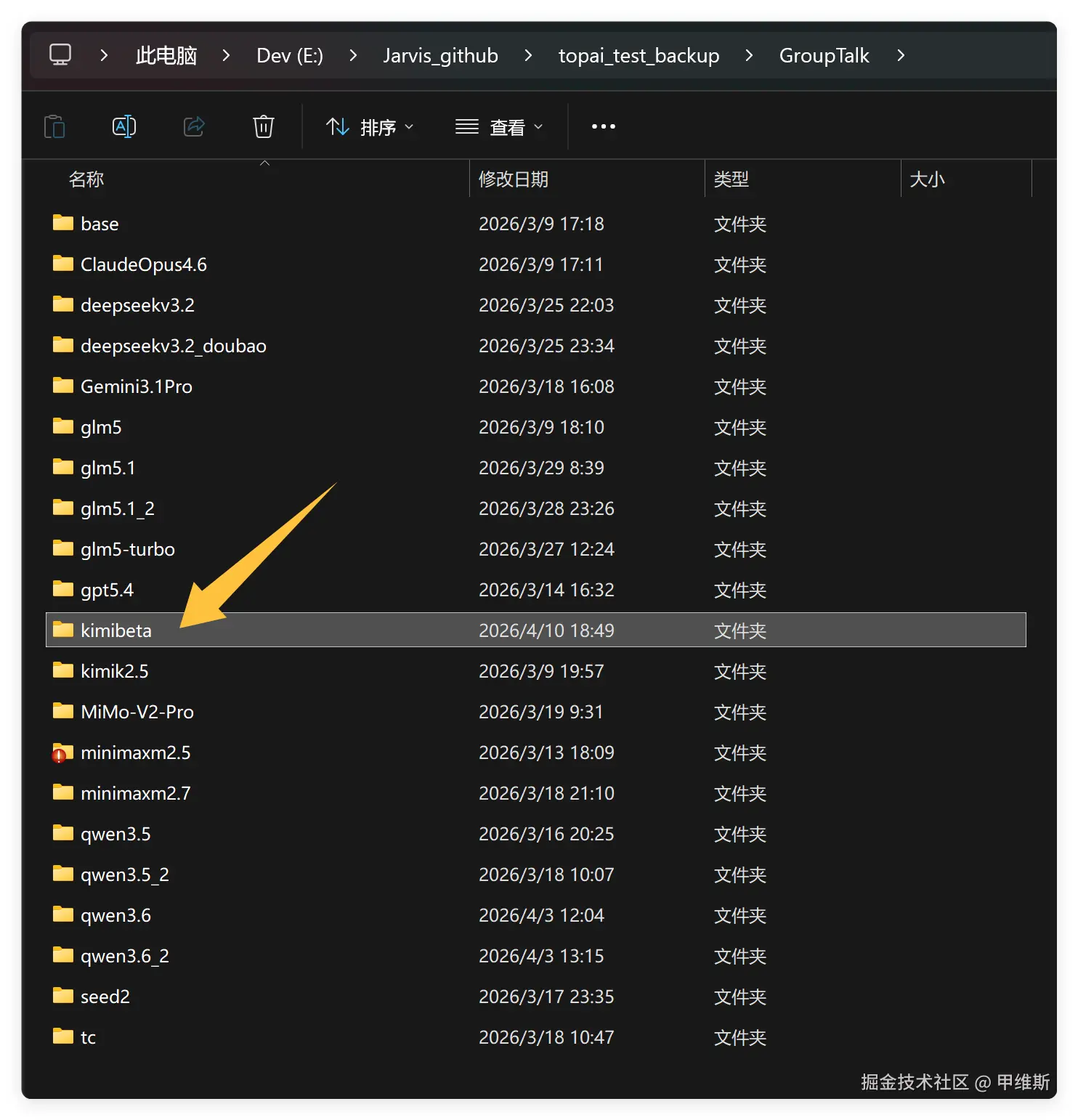Click GroupTalk in the breadcrumb
The height and width of the screenshot is (1120, 1078).
(824, 55)
